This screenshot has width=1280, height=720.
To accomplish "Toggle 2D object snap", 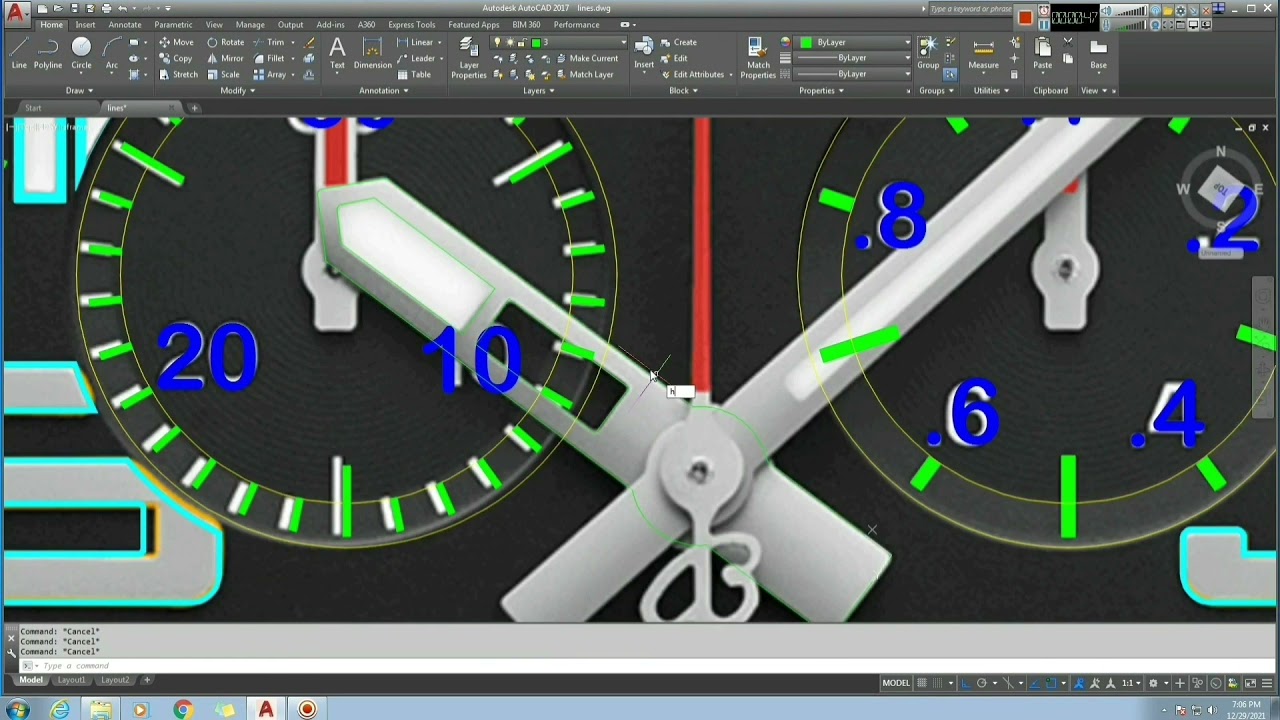I will coord(1050,683).
